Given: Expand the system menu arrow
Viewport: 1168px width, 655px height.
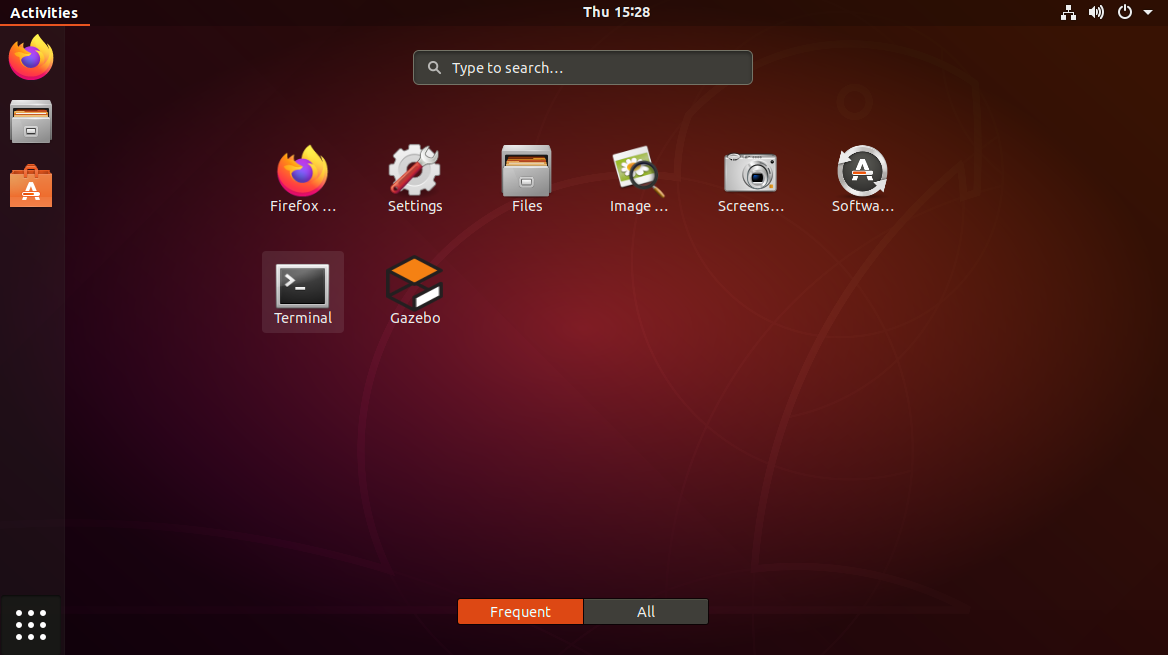Looking at the screenshot, I should click(x=1148, y=12).
